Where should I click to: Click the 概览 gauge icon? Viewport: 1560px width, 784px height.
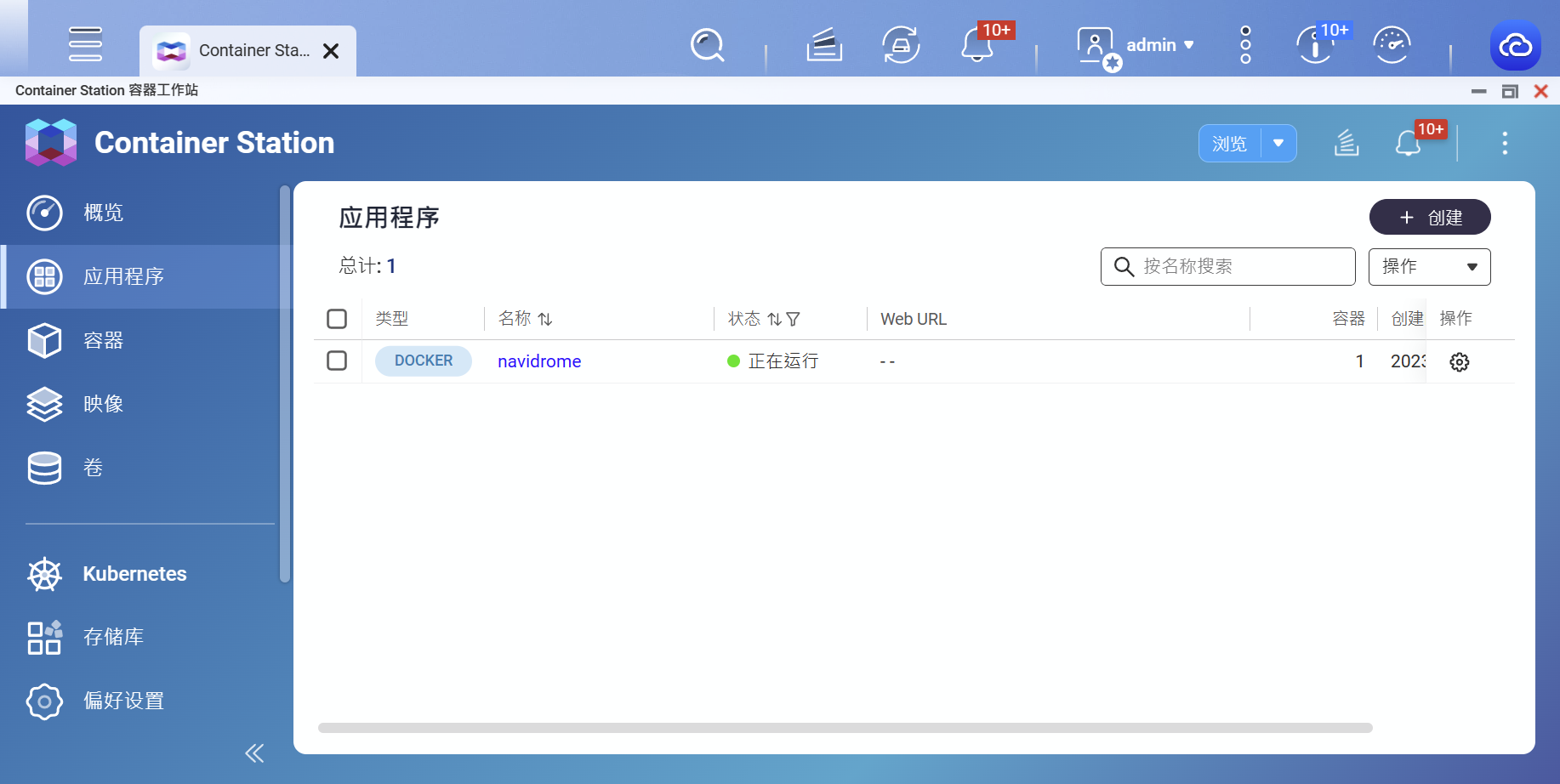click(44, 213)
